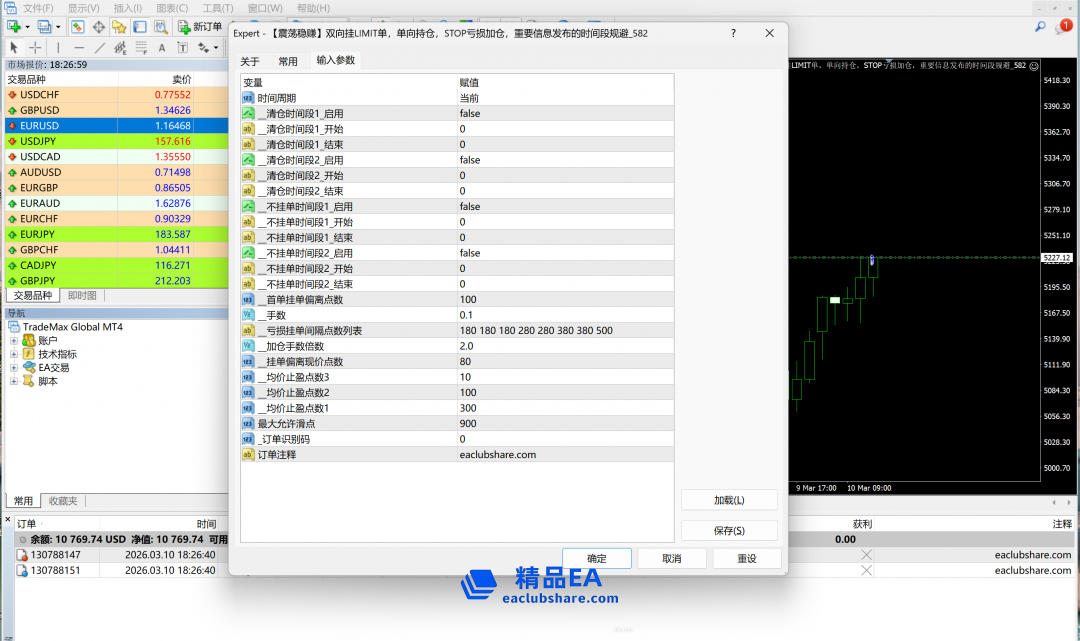The image size is (1080, 641).
Task: Select the crosshair cursor tool
Action: click(35, 47)
